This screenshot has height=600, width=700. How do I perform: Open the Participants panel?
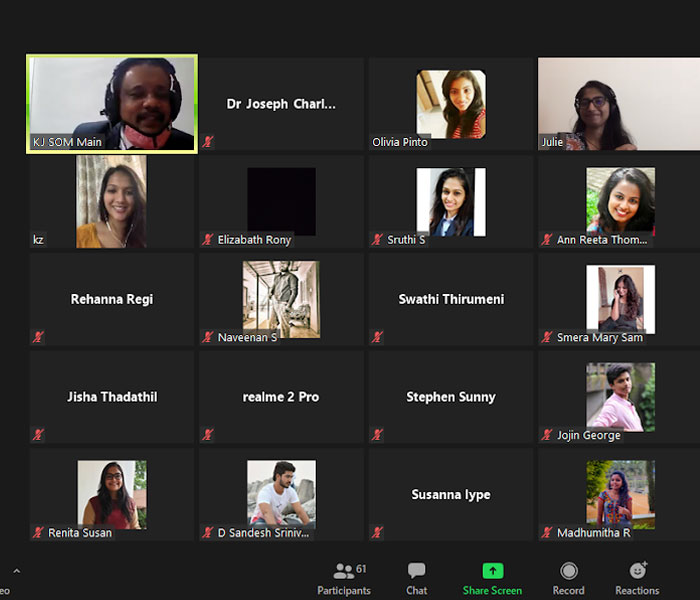(344, 579)
